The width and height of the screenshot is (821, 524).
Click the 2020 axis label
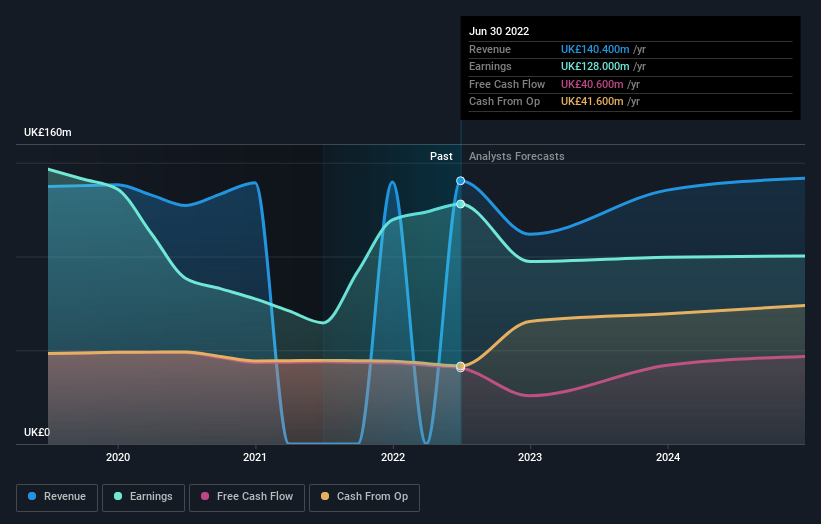pyautogui.click(x=118, y=457)
